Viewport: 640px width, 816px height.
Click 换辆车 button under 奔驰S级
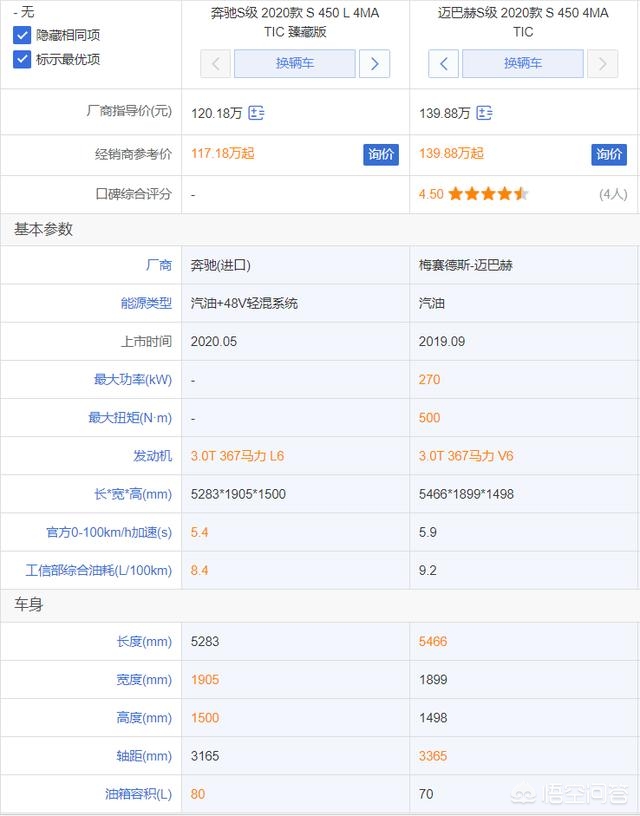tap(295, 63)
